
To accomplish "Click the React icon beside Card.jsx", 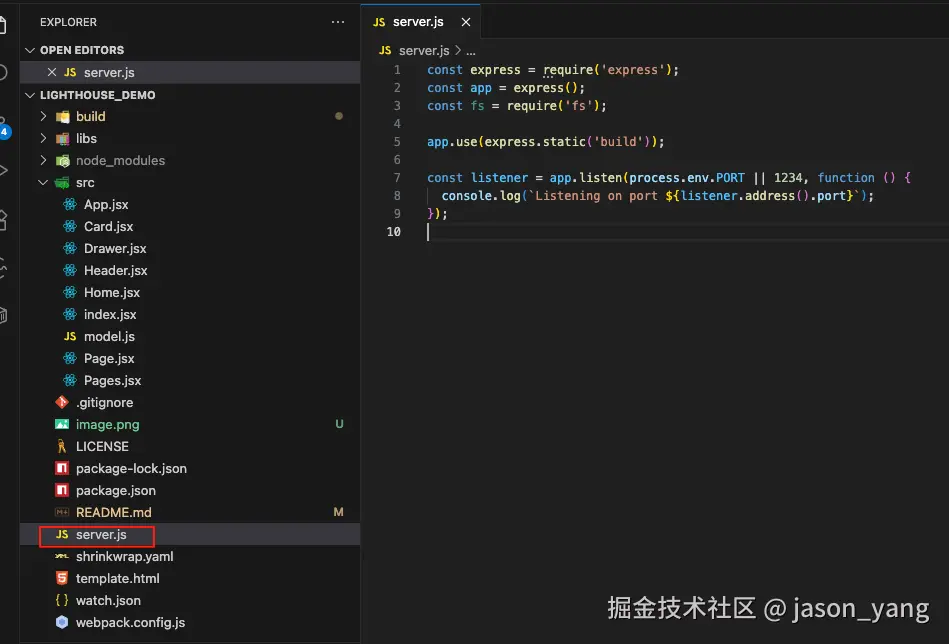I will [x=70, y=226].
